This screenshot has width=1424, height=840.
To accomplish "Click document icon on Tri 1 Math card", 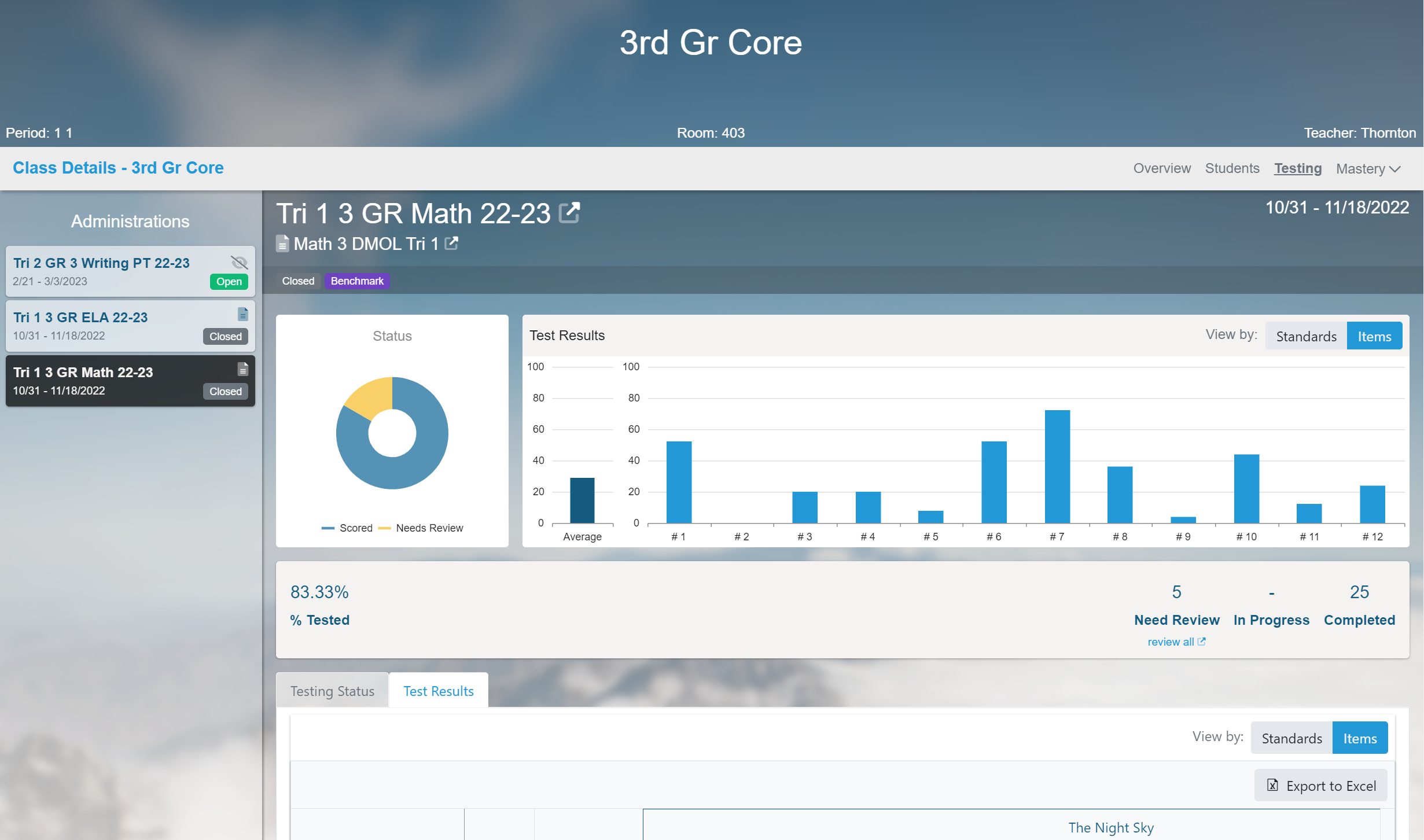I will coord(243,369).
